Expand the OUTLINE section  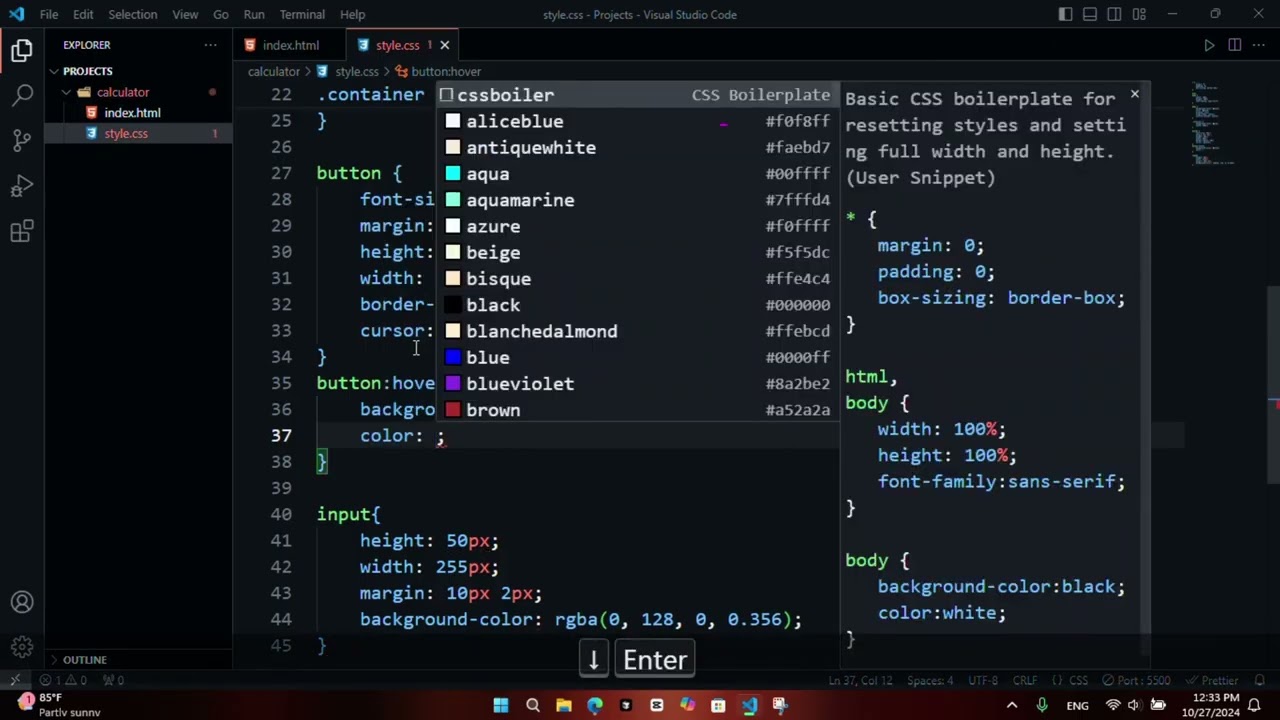tap(84, 660)
